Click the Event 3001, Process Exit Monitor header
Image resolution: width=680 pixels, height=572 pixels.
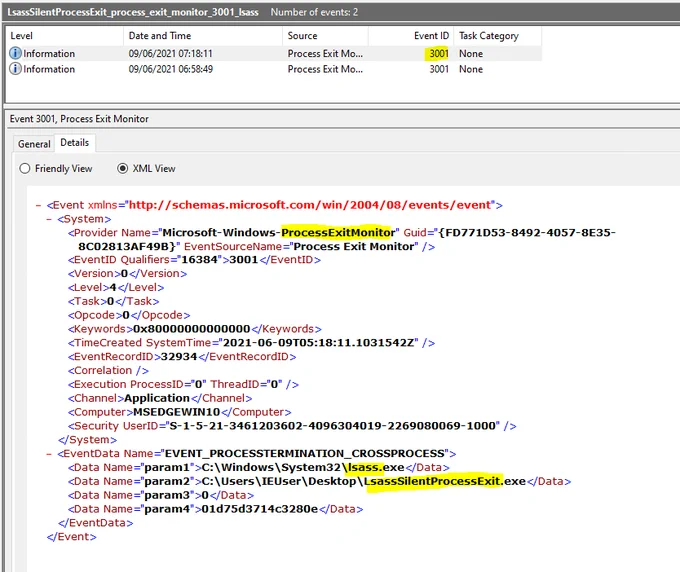point(79,119)
